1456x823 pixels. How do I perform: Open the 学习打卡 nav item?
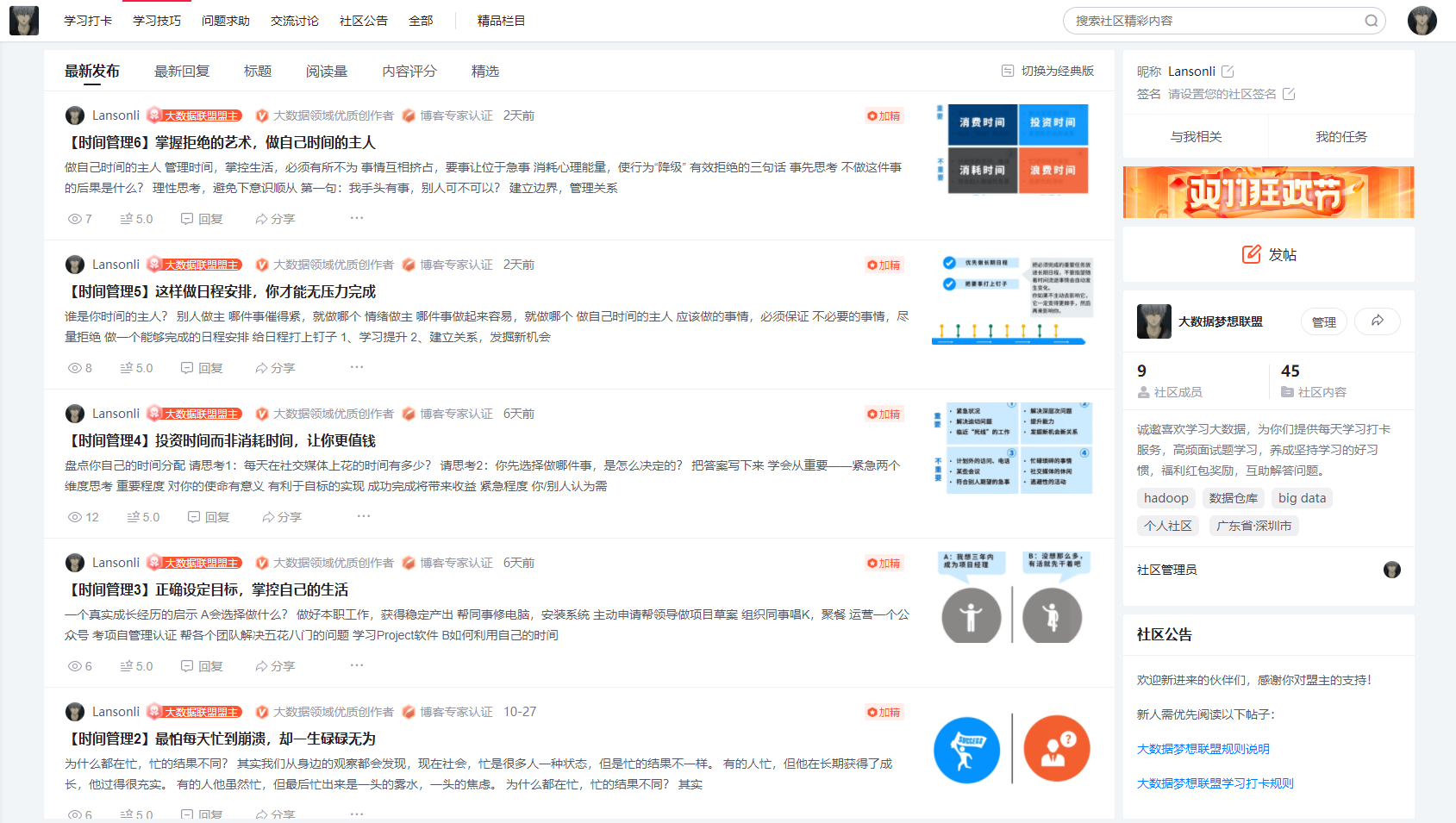(x=88, y=21)
